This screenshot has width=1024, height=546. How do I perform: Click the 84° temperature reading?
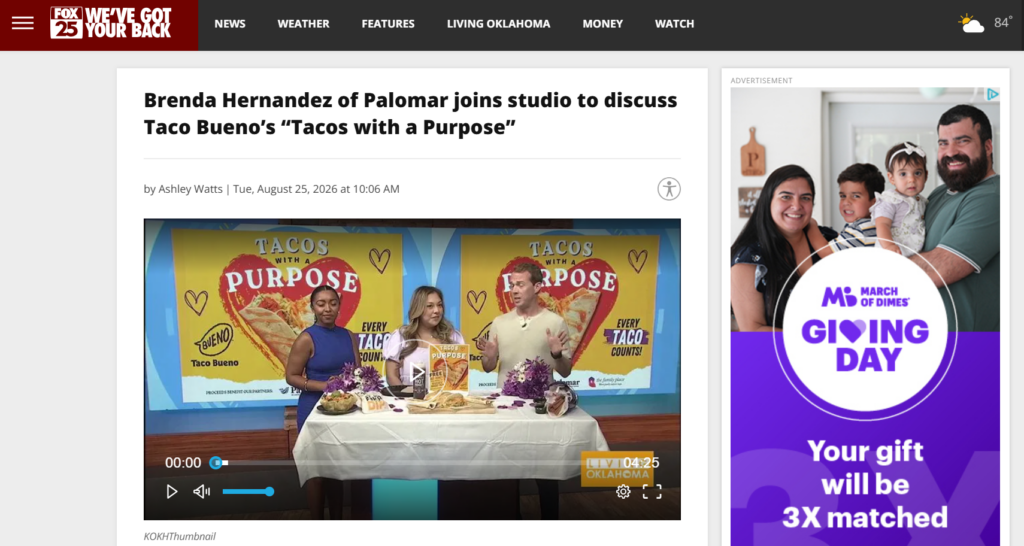1003,23
